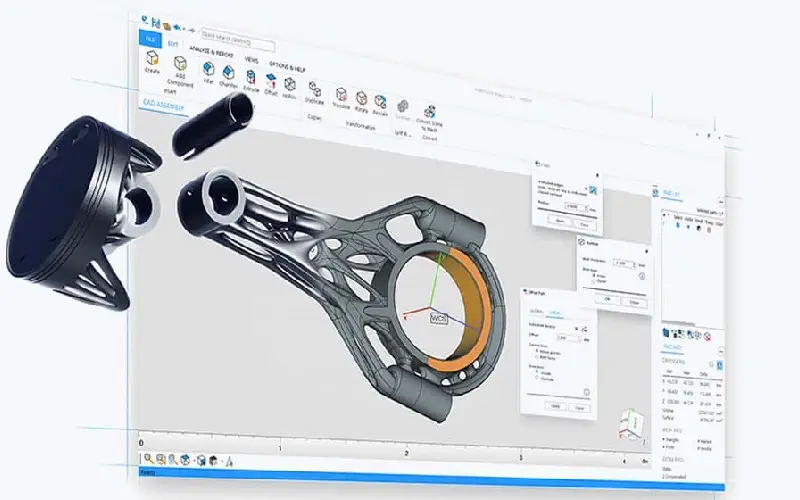
Task: Click the right button in Offset Part dialog
Action: pyautogui.click(x=580, y=408)
